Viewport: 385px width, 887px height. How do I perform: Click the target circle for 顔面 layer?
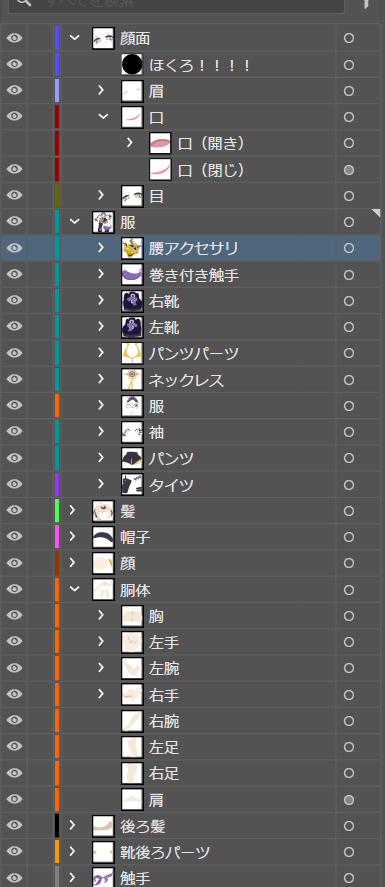pos(349,38)
